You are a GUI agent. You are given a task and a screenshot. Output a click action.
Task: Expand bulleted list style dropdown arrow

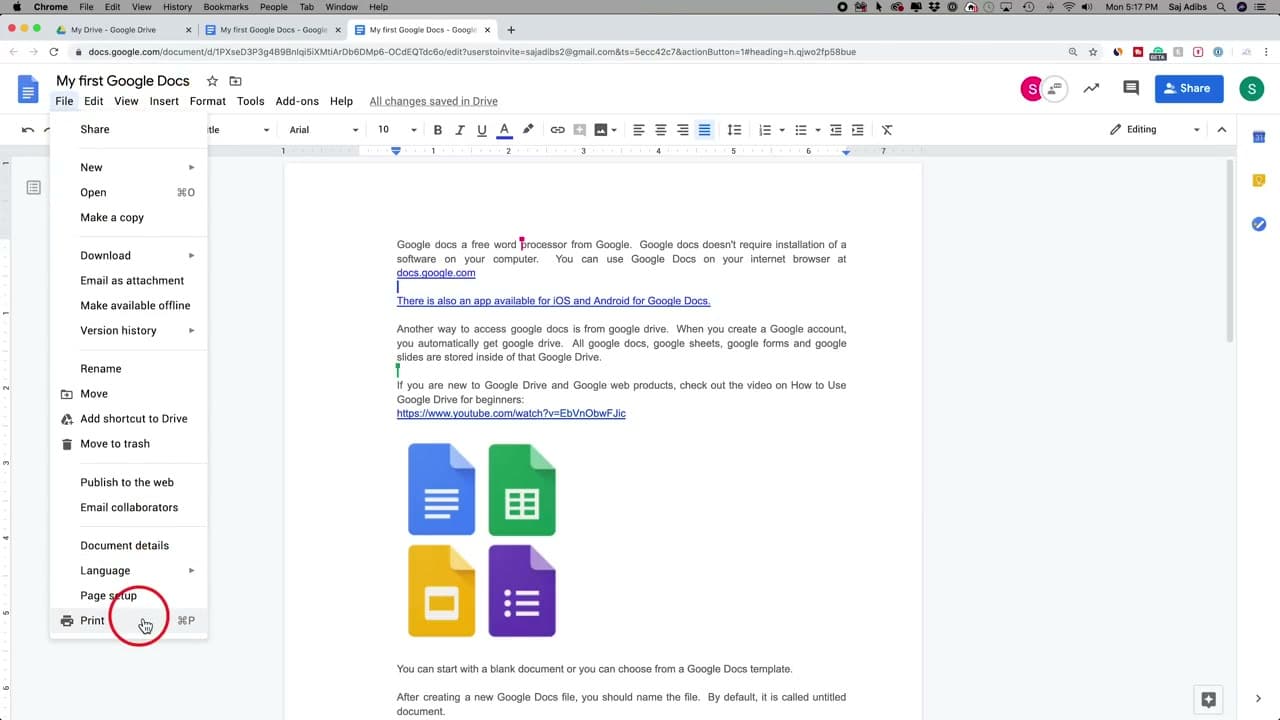(818, 130)
